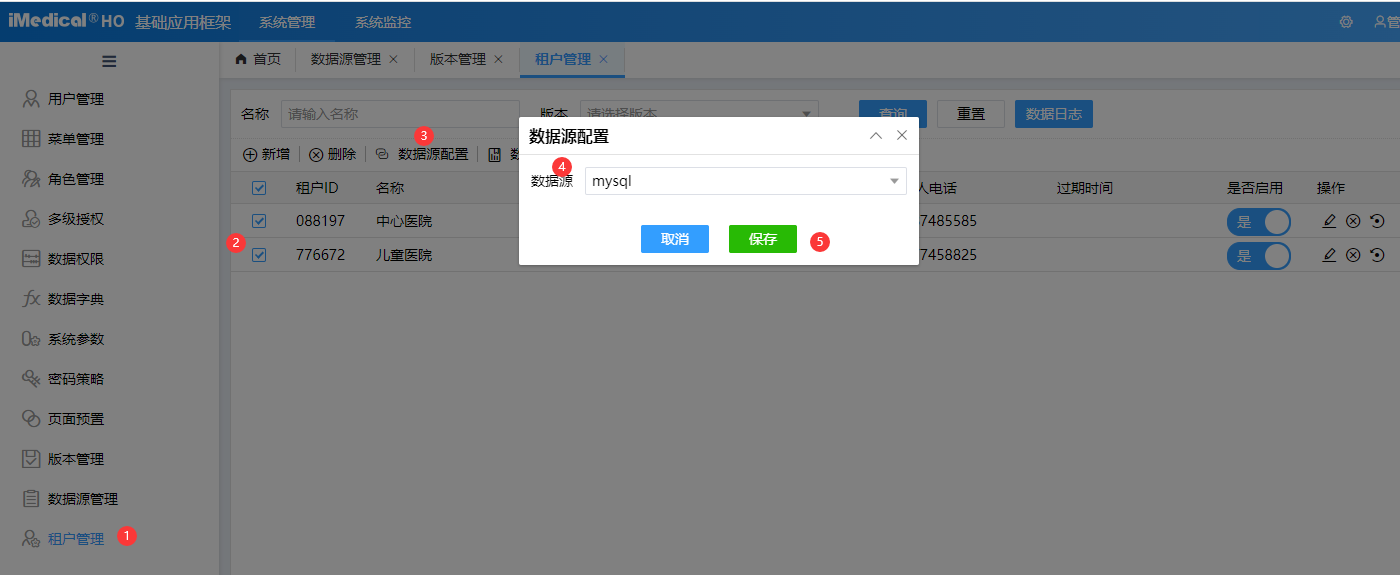The height and width of the screenshot is (575, 1400).
Task: Edit the 中心医院 row with pencil icon
Action: 1329,221
